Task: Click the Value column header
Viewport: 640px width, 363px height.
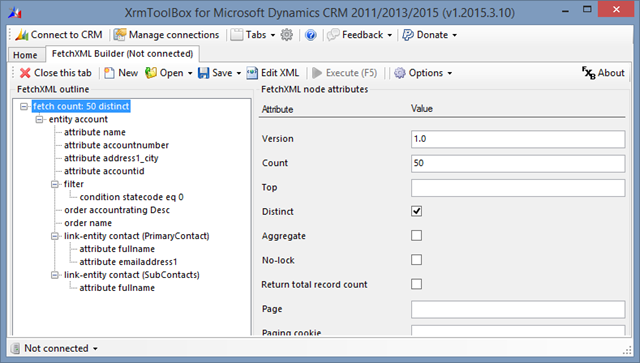Action: point(422,109)
